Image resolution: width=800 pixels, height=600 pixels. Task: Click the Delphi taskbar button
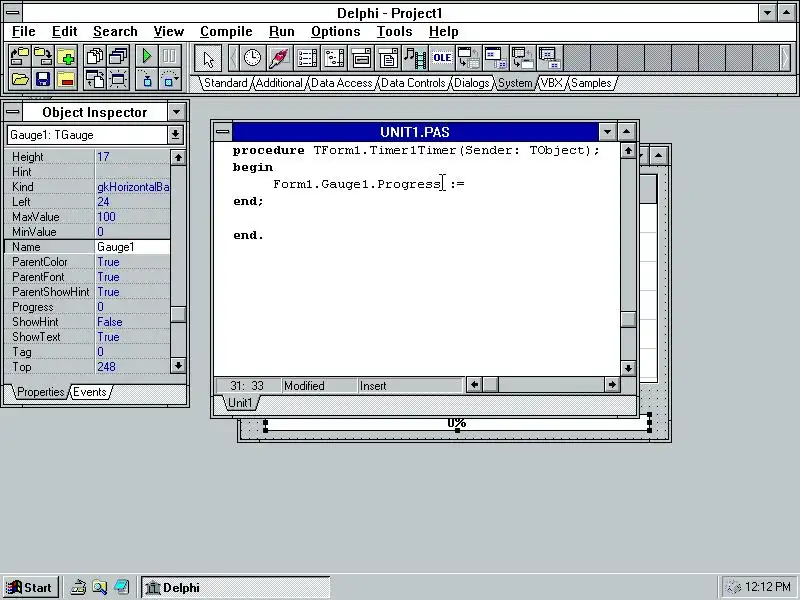click(236, 587)
